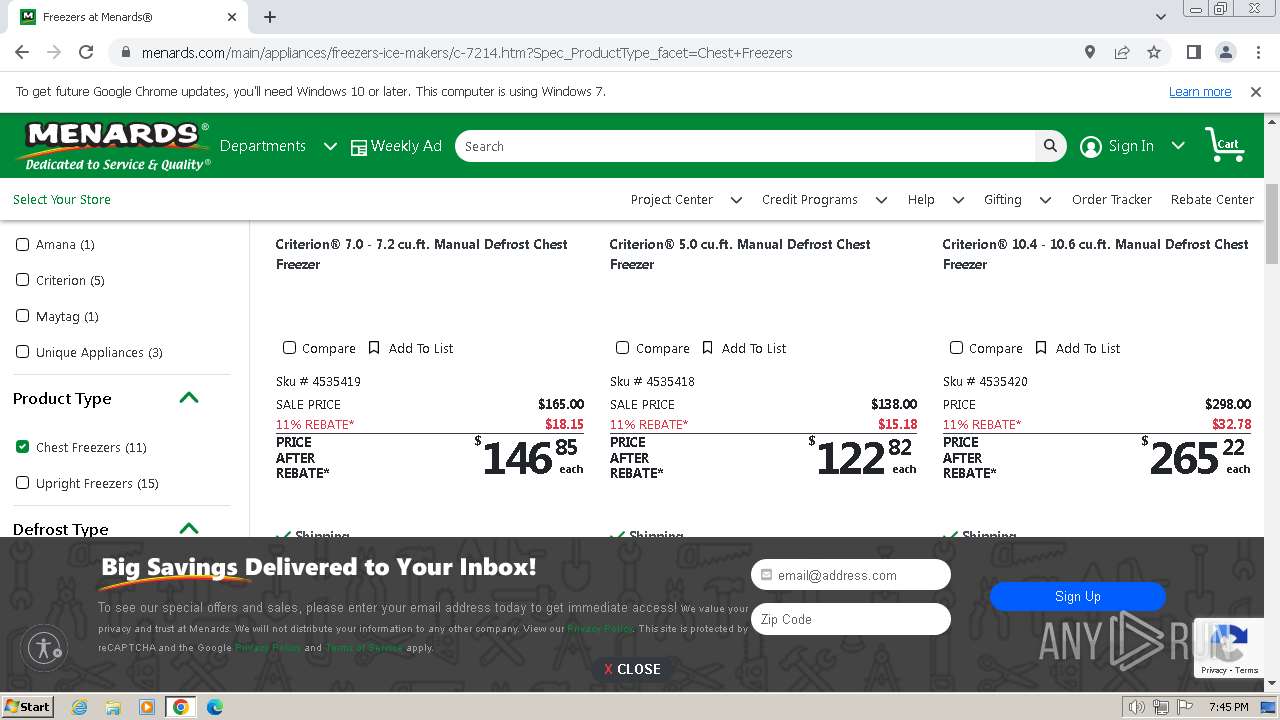Reload the current page
Screen dimensions: 1280x720
click(x=86, y=52)
